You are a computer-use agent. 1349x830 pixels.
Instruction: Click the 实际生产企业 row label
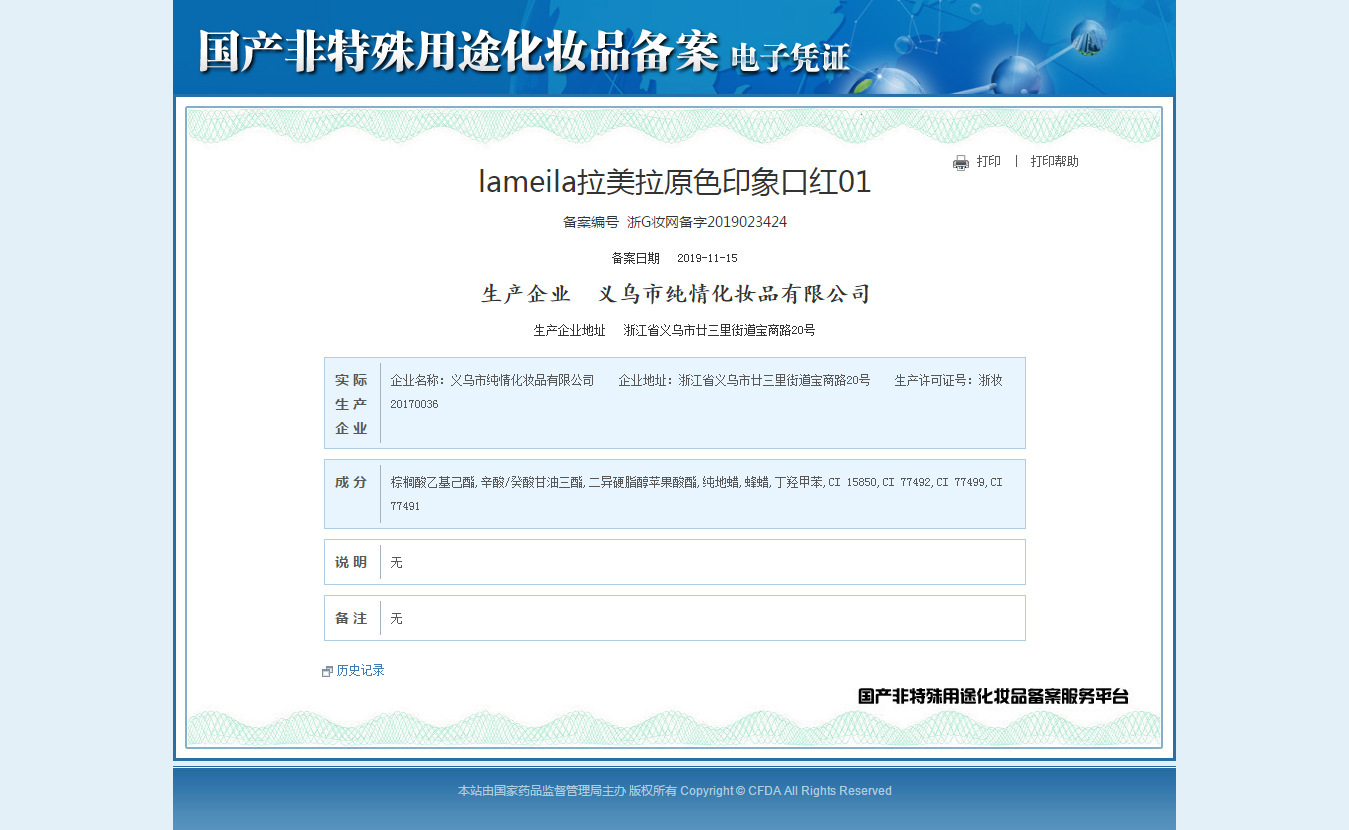coord(351,404)
